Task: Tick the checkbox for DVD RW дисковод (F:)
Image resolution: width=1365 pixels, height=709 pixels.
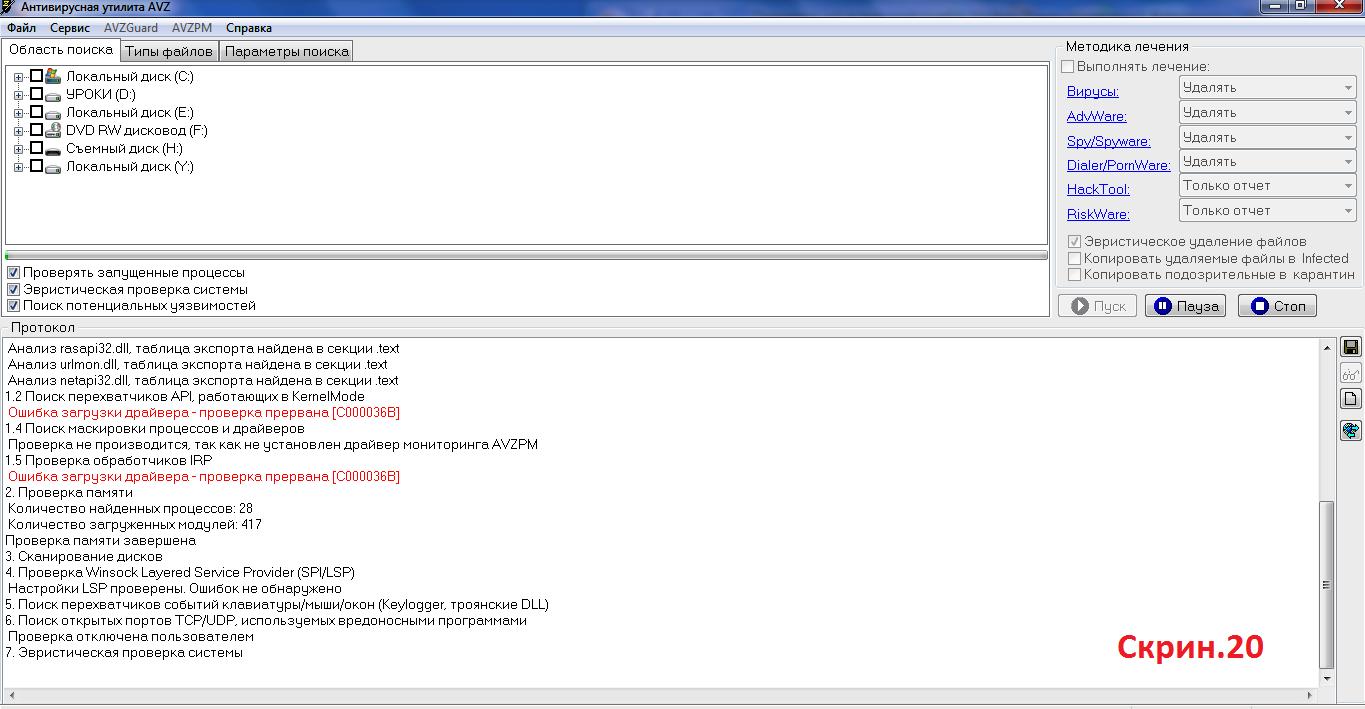Action: [x=37, y=130]
